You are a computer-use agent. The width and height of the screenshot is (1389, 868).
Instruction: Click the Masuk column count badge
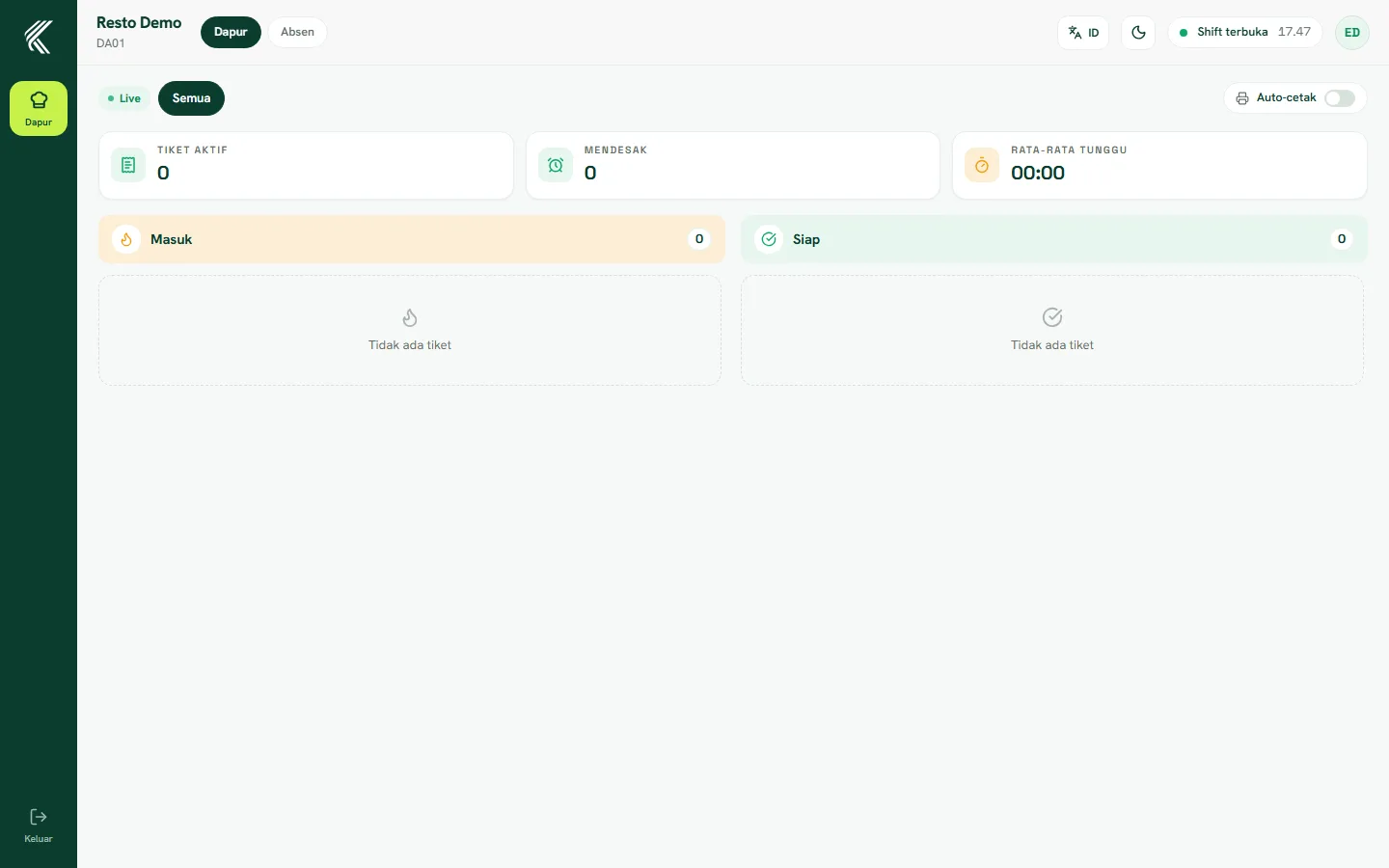pos(699,239)
